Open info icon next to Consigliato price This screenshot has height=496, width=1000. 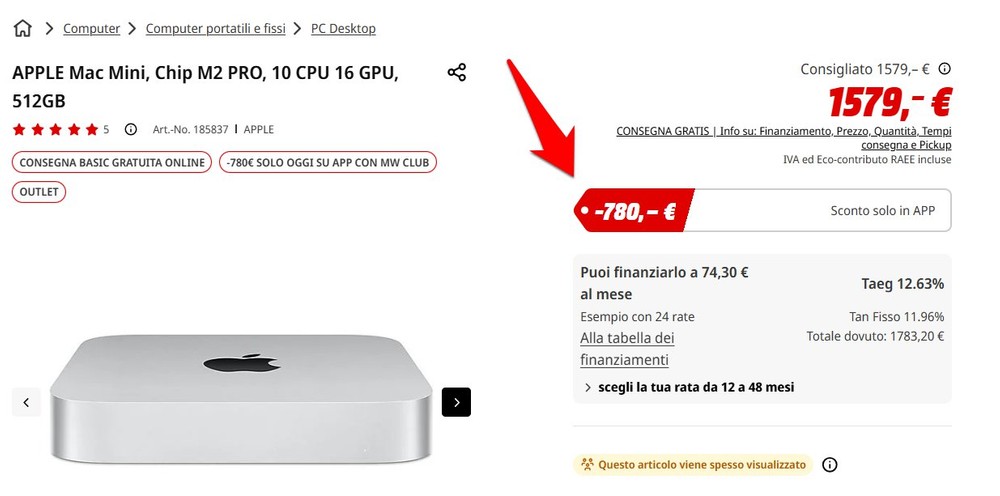[x=945, y=68]
